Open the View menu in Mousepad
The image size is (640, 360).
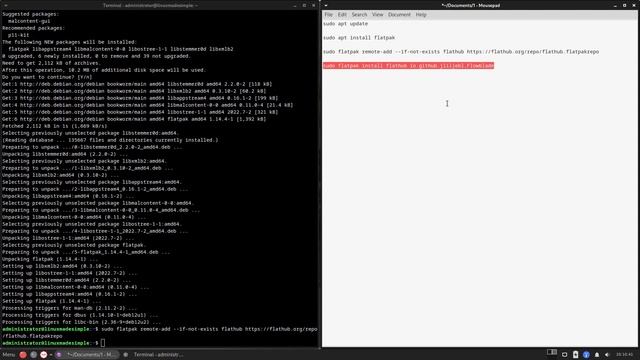point(378,15)
